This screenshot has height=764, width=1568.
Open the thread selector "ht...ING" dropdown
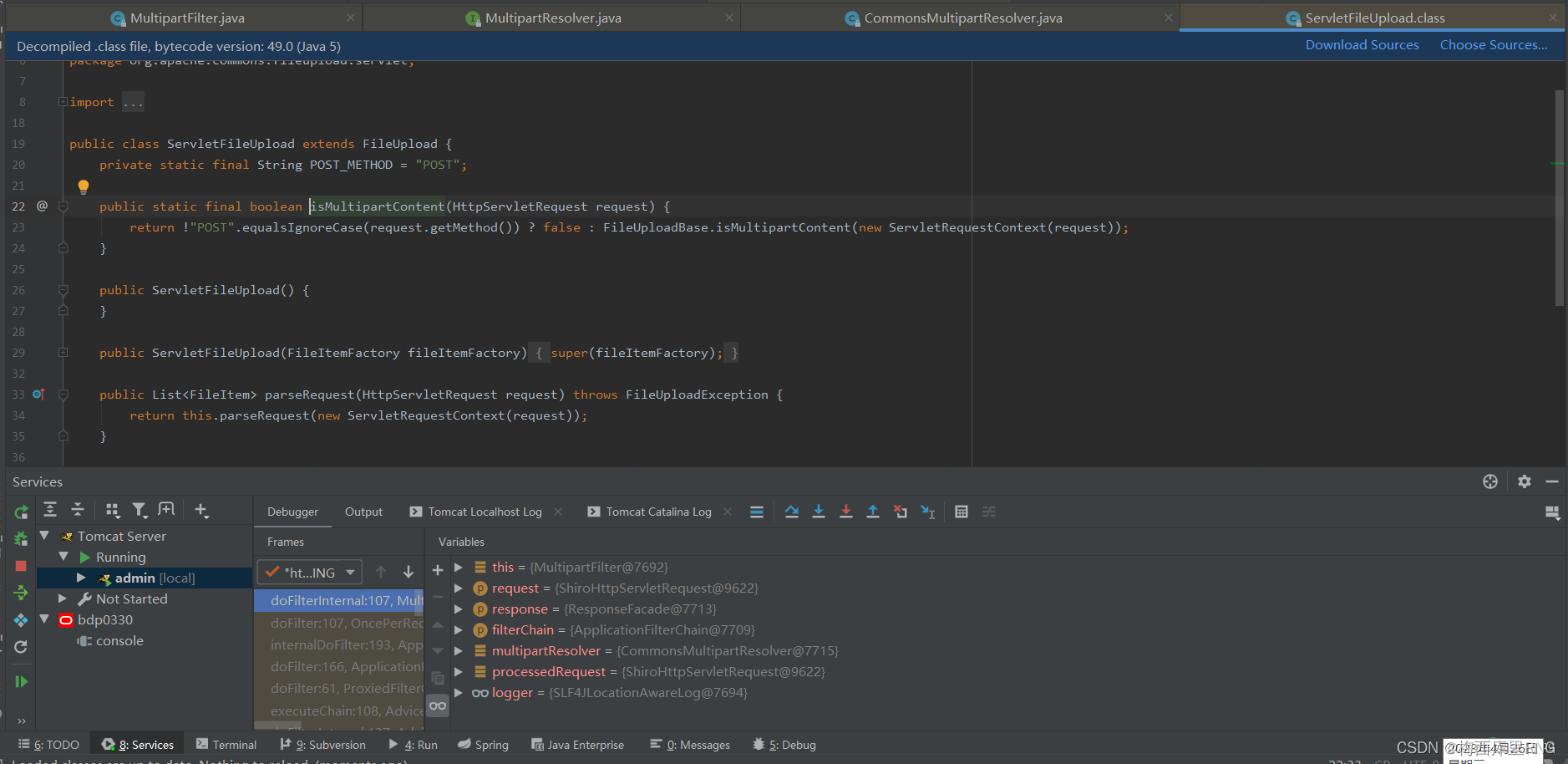click(x=310, y=573)
